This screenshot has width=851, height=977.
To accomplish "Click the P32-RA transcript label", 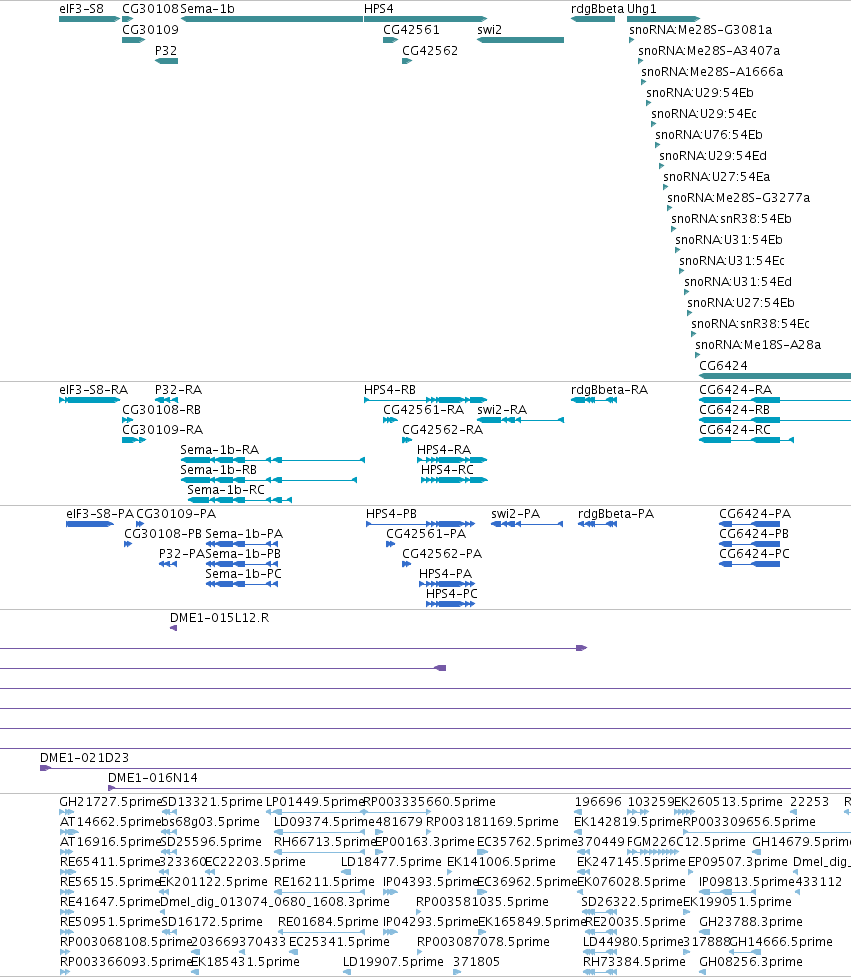I will [178, 390].
